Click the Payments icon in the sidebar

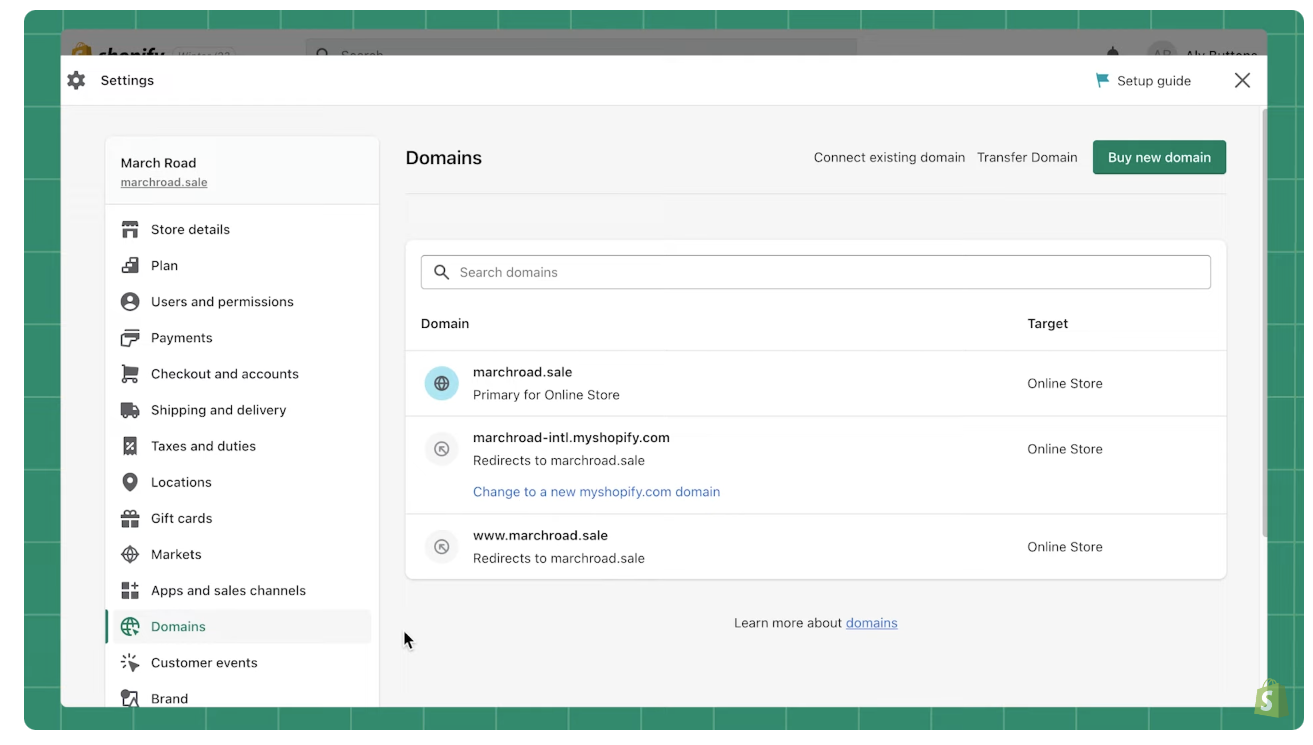click(x=131, y=337)
